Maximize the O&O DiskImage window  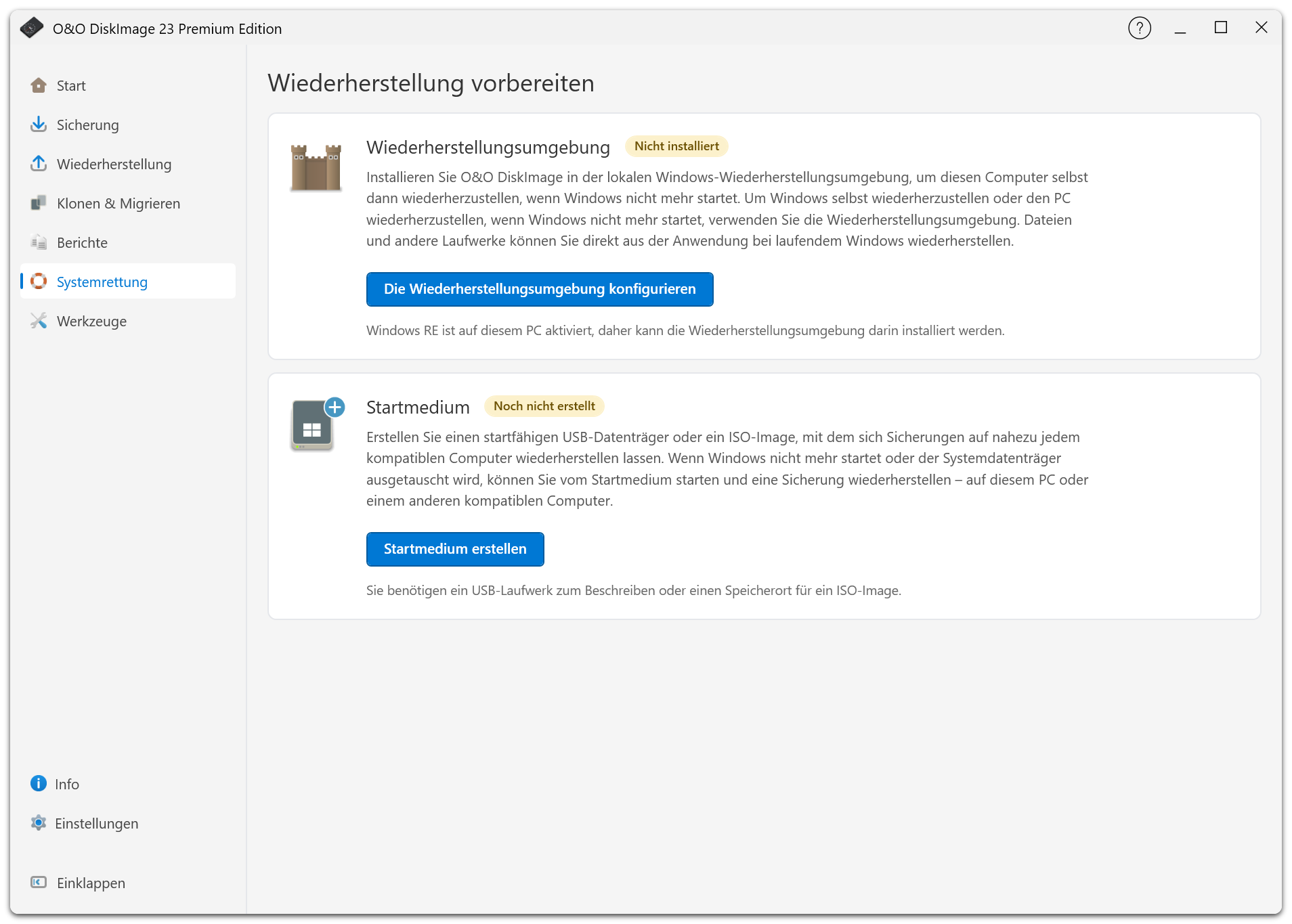coord(1221,28)
